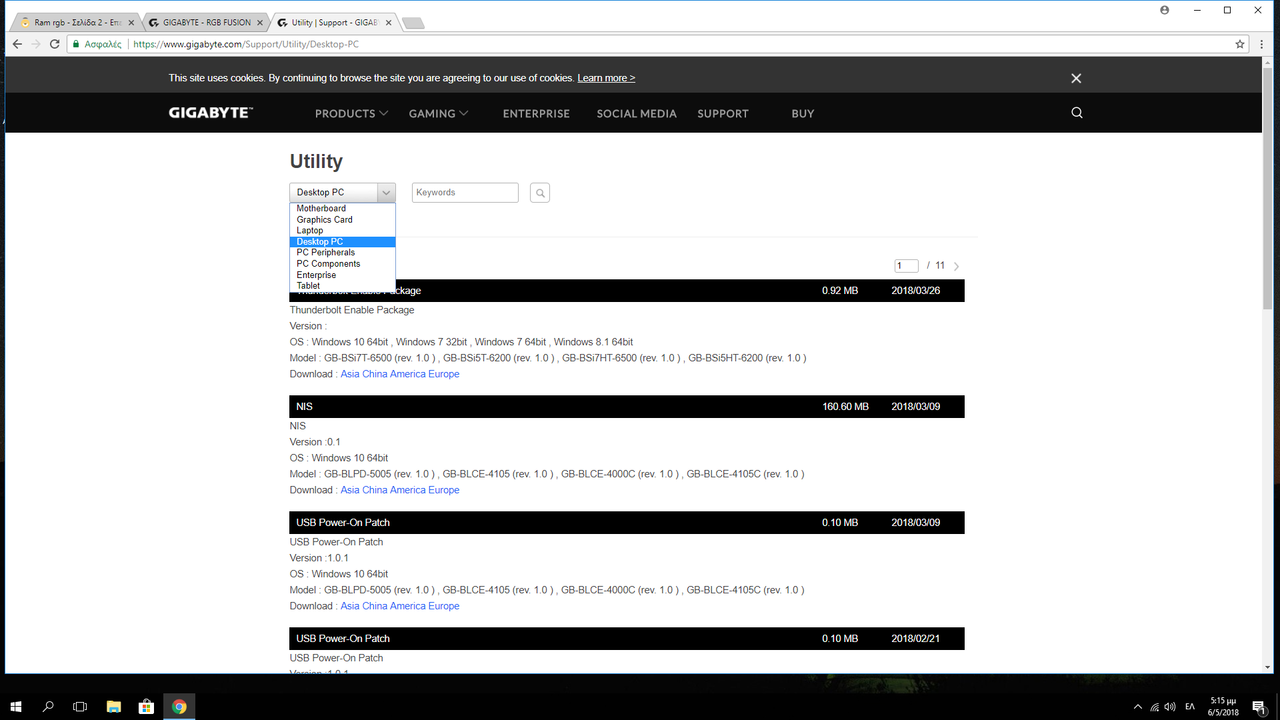This screenshot has height=720, width=1280.
Task: Switch to GIGABYTE - RGB FUSION tab
Action: pos(205,22)
